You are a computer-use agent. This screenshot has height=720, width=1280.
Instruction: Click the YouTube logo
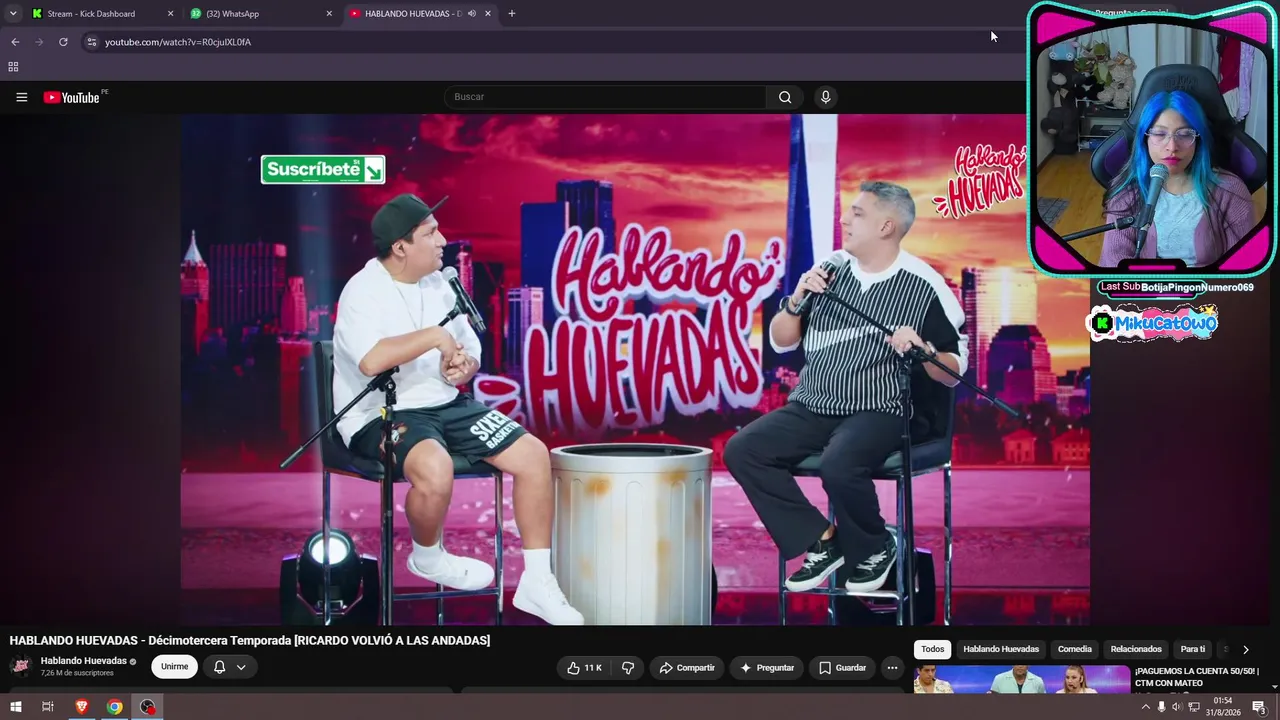click(x=72, y=97)
